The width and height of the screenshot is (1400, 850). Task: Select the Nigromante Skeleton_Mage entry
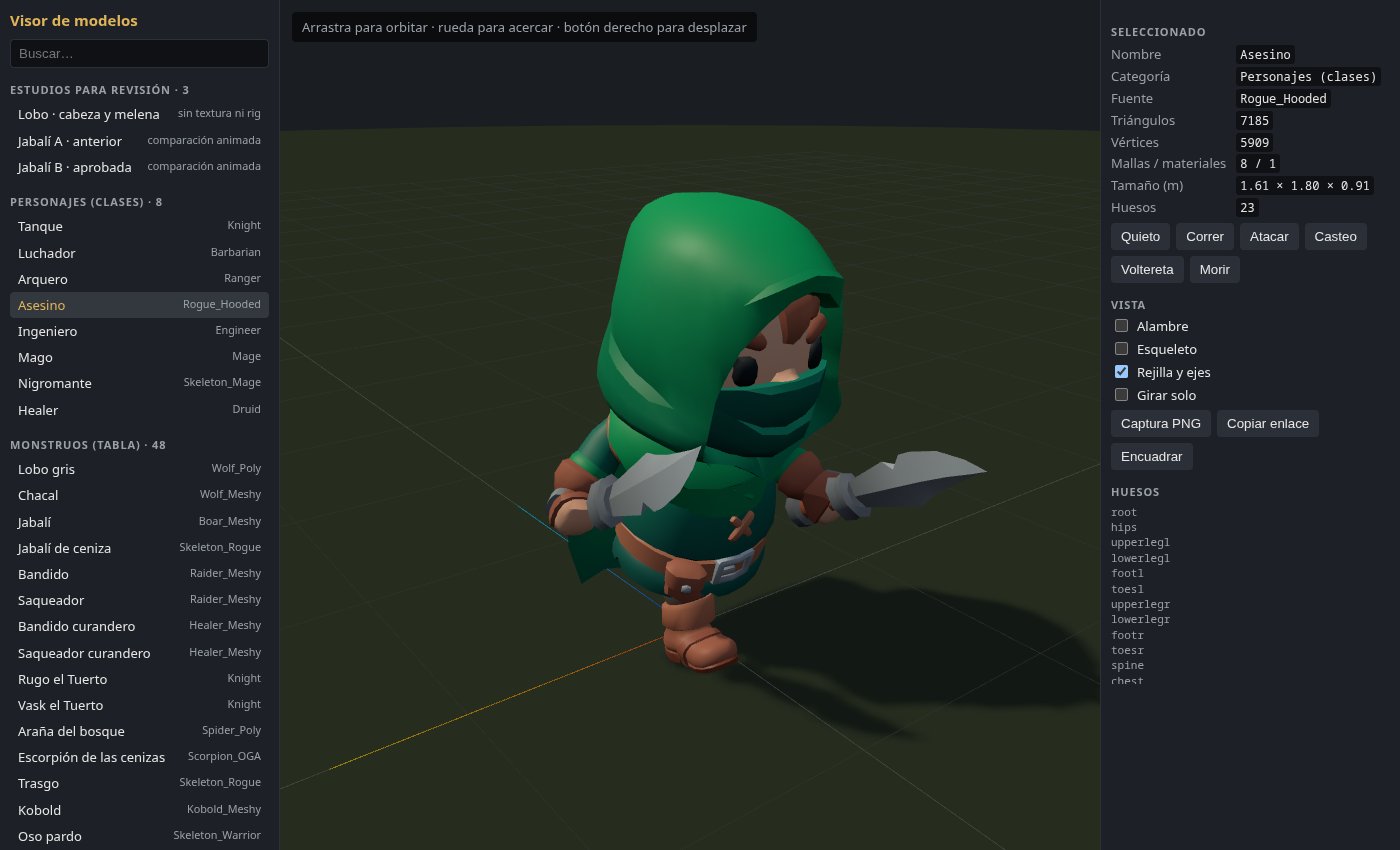coord(139,383)
